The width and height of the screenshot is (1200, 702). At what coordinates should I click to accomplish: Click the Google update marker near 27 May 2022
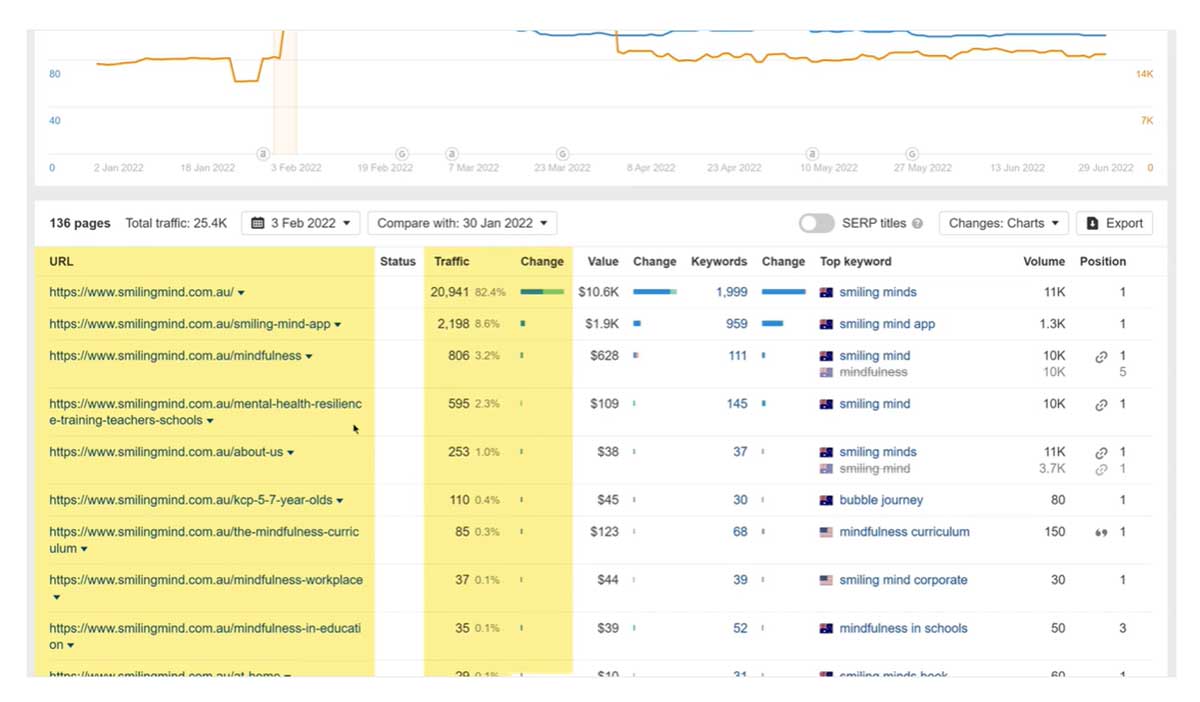912,154
